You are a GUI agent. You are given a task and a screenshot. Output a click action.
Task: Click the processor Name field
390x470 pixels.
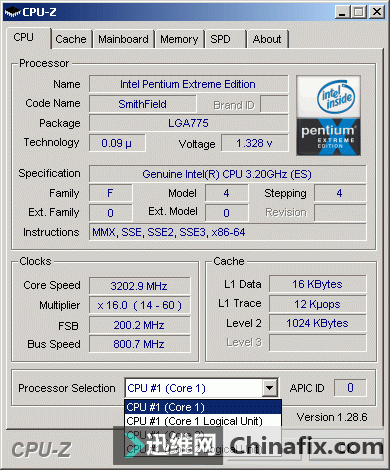pyautogui.click(x=188, y=84)
